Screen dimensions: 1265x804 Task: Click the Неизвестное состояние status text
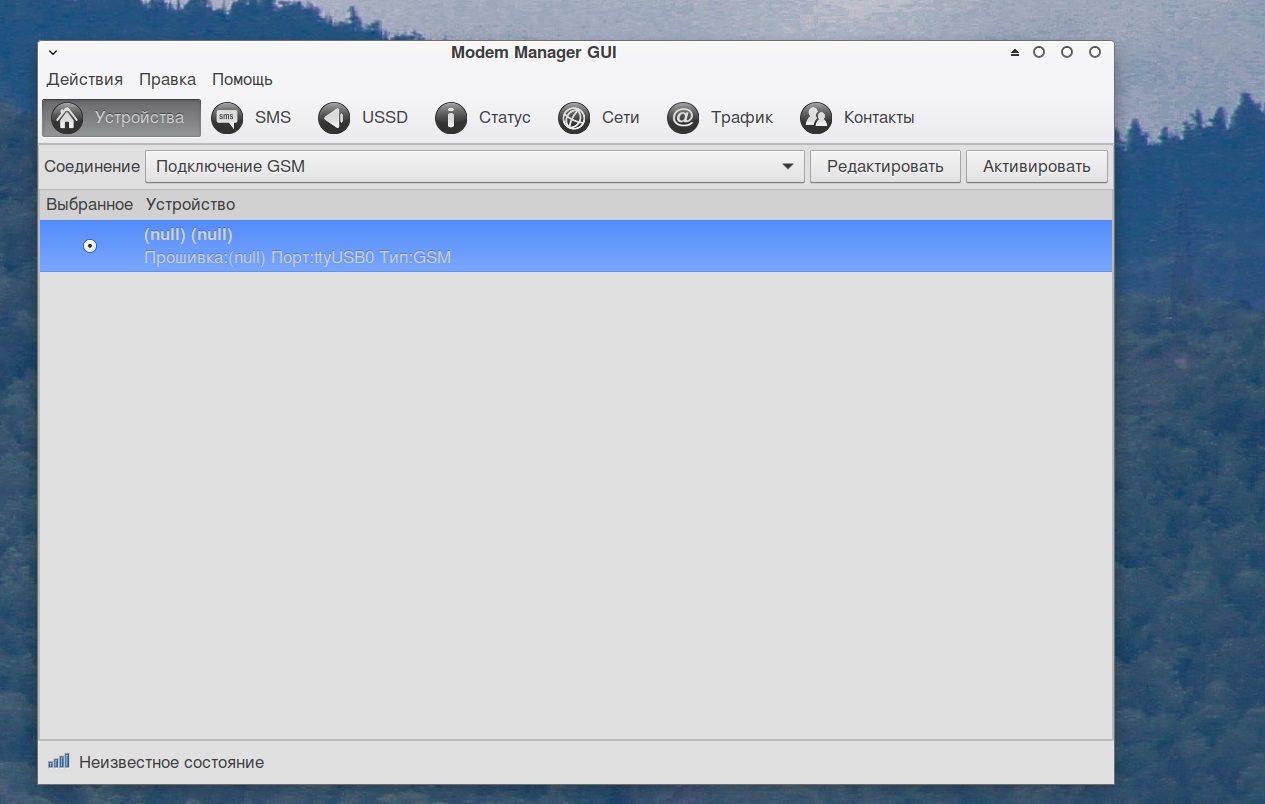point(171,763)
